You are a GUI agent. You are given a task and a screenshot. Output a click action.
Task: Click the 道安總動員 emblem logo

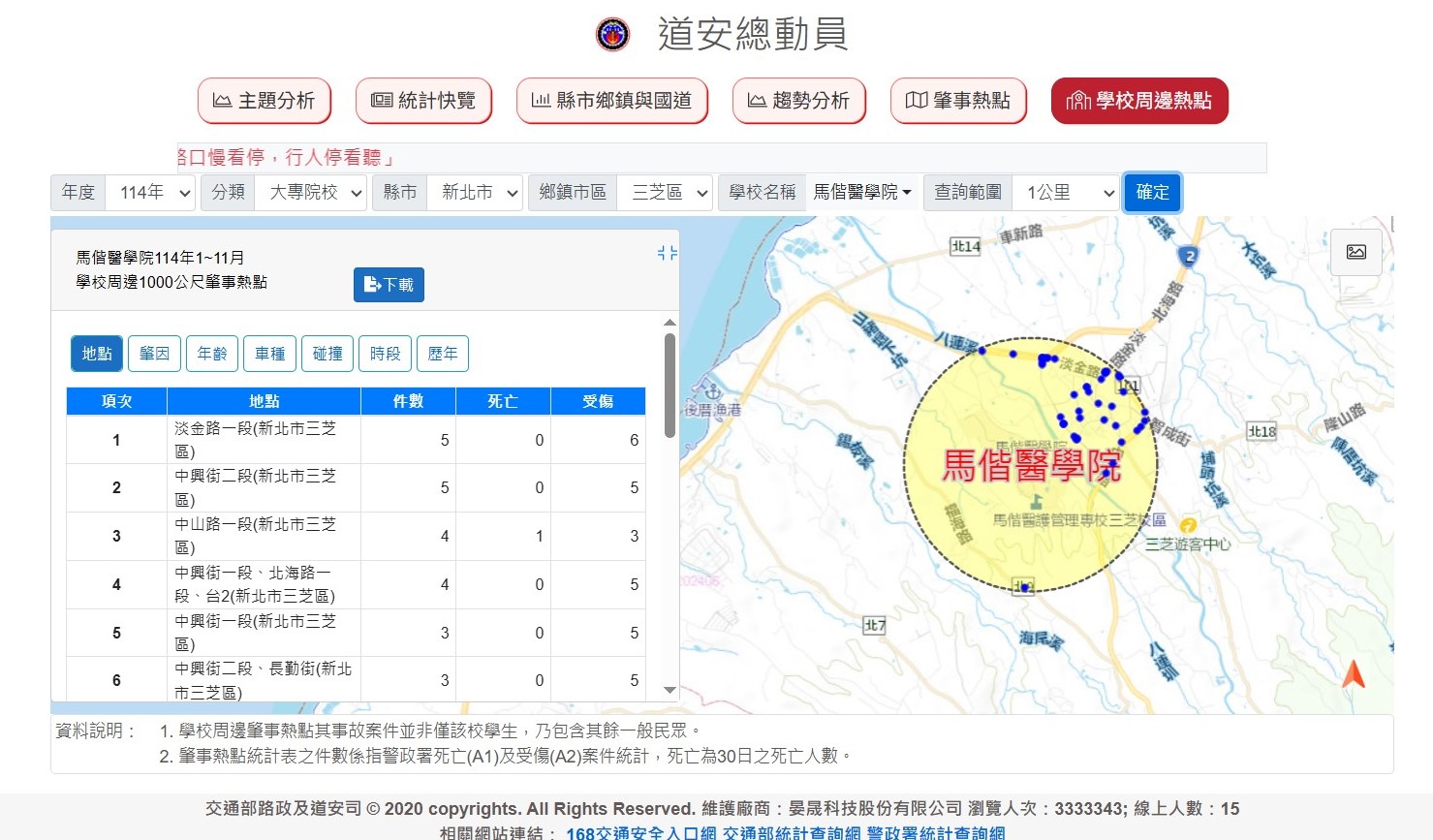click(x=611, y=35)
